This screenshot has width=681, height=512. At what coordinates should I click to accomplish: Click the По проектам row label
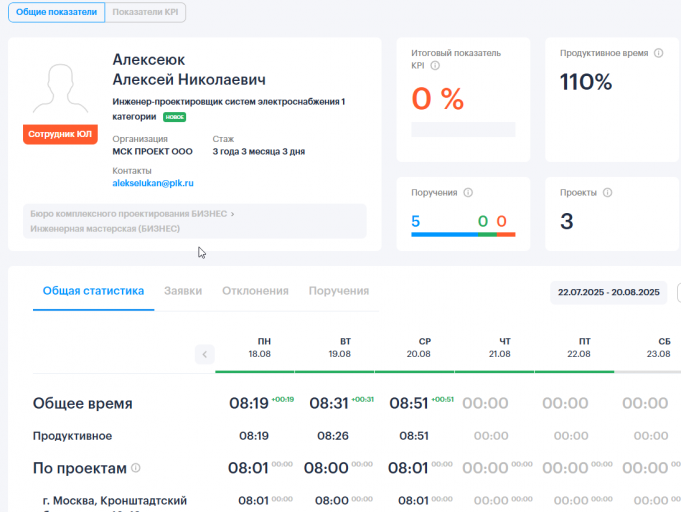[79, 468]
